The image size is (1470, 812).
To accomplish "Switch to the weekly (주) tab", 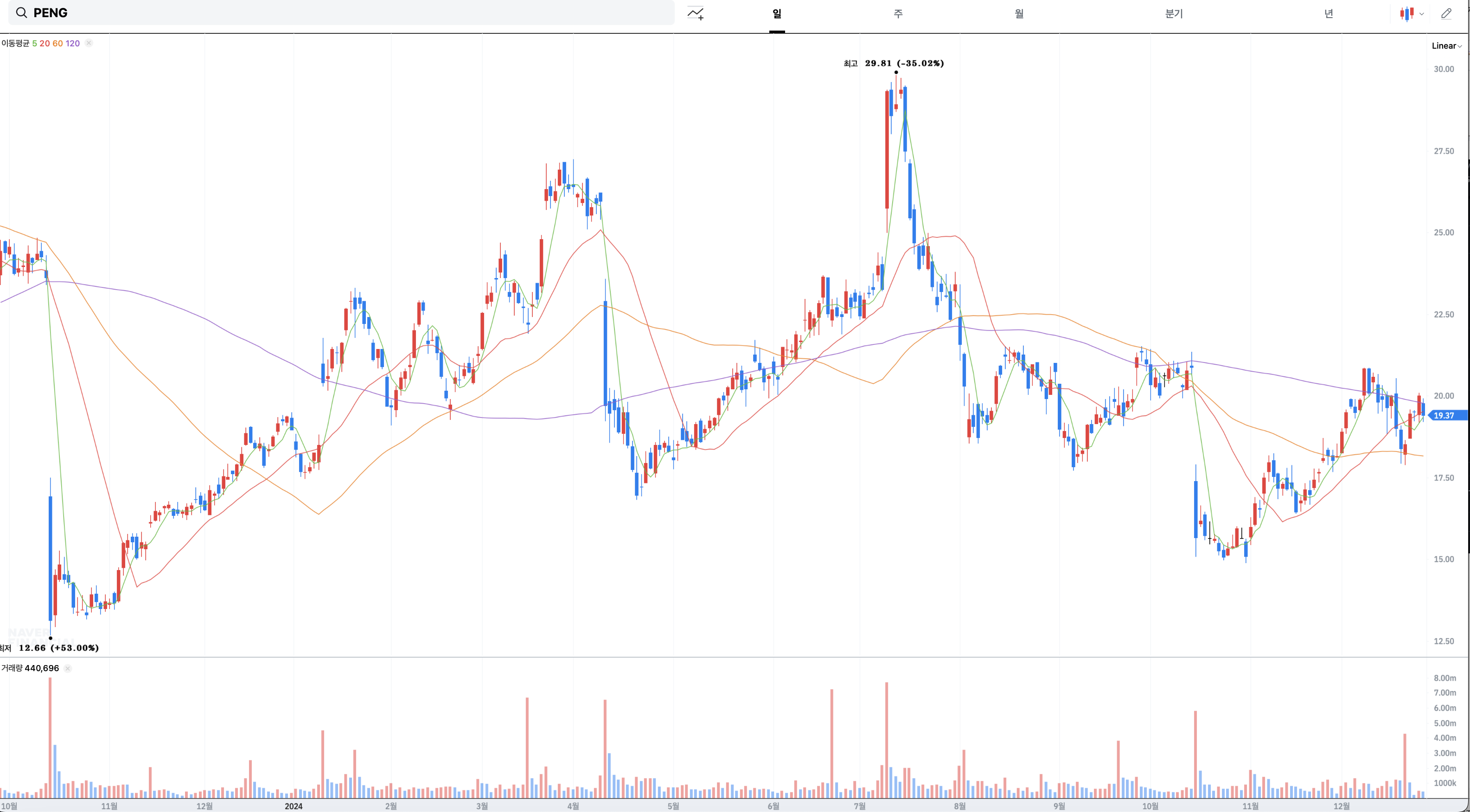I will (x=898, y=13).
